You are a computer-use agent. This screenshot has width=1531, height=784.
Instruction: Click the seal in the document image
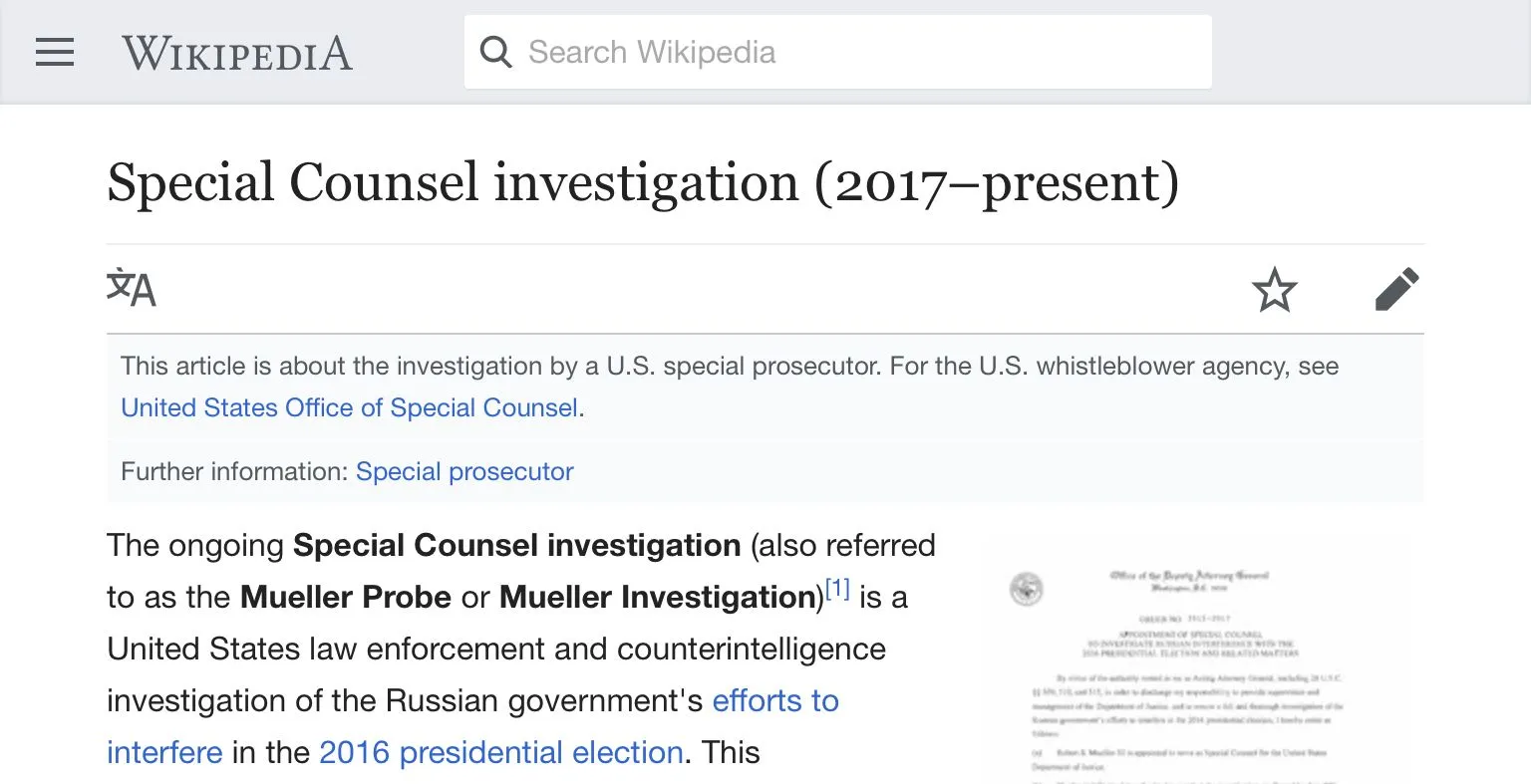click(1026, 589)
